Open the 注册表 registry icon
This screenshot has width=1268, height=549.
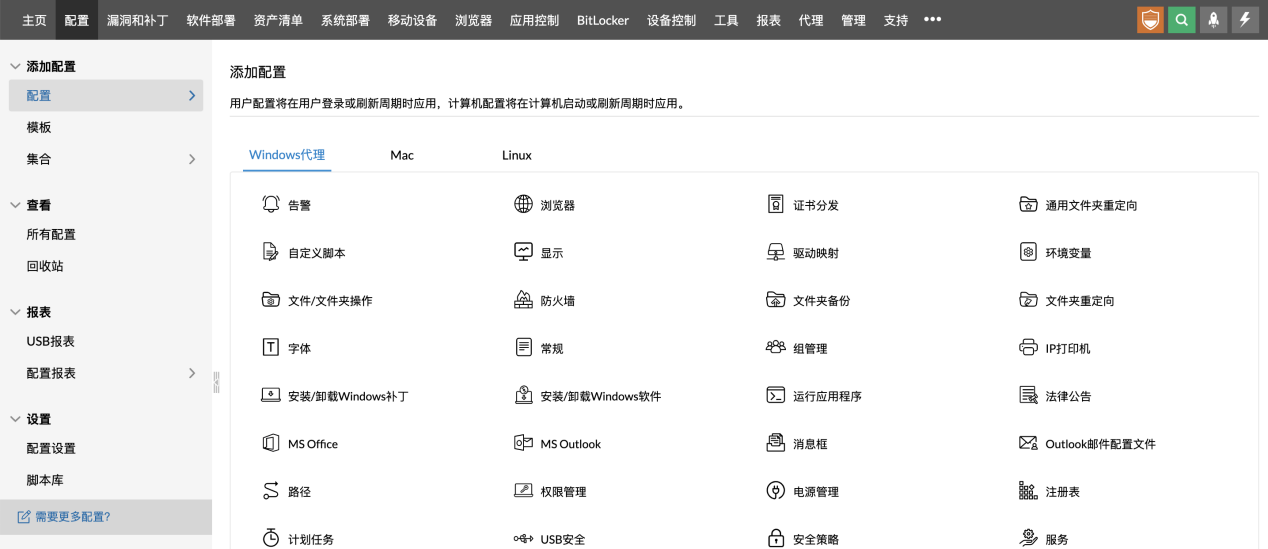(x=1027, y=491)
